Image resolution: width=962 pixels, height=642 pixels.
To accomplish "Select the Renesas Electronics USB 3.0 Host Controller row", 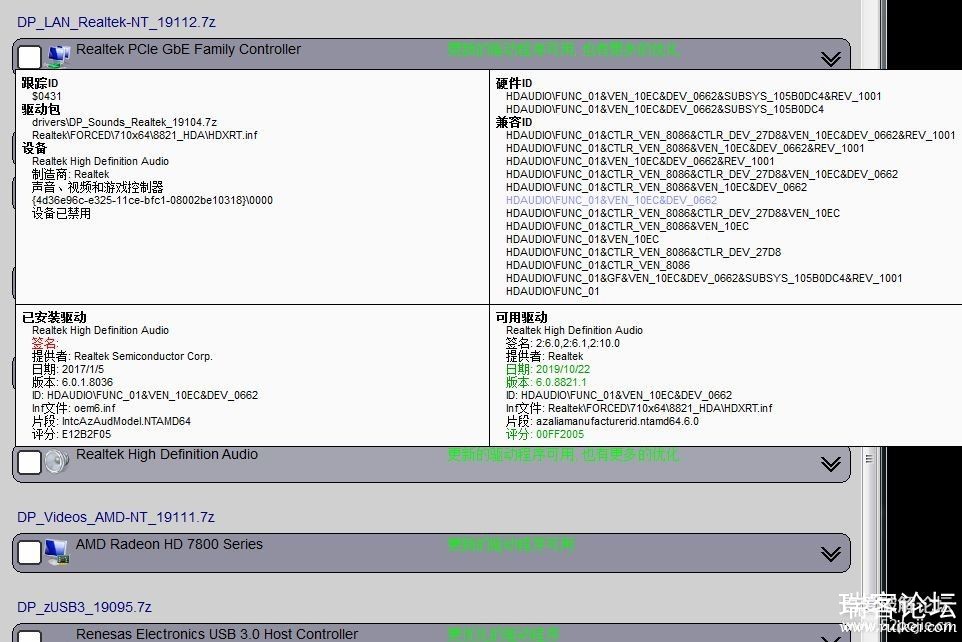I will [x=431, y=633].
